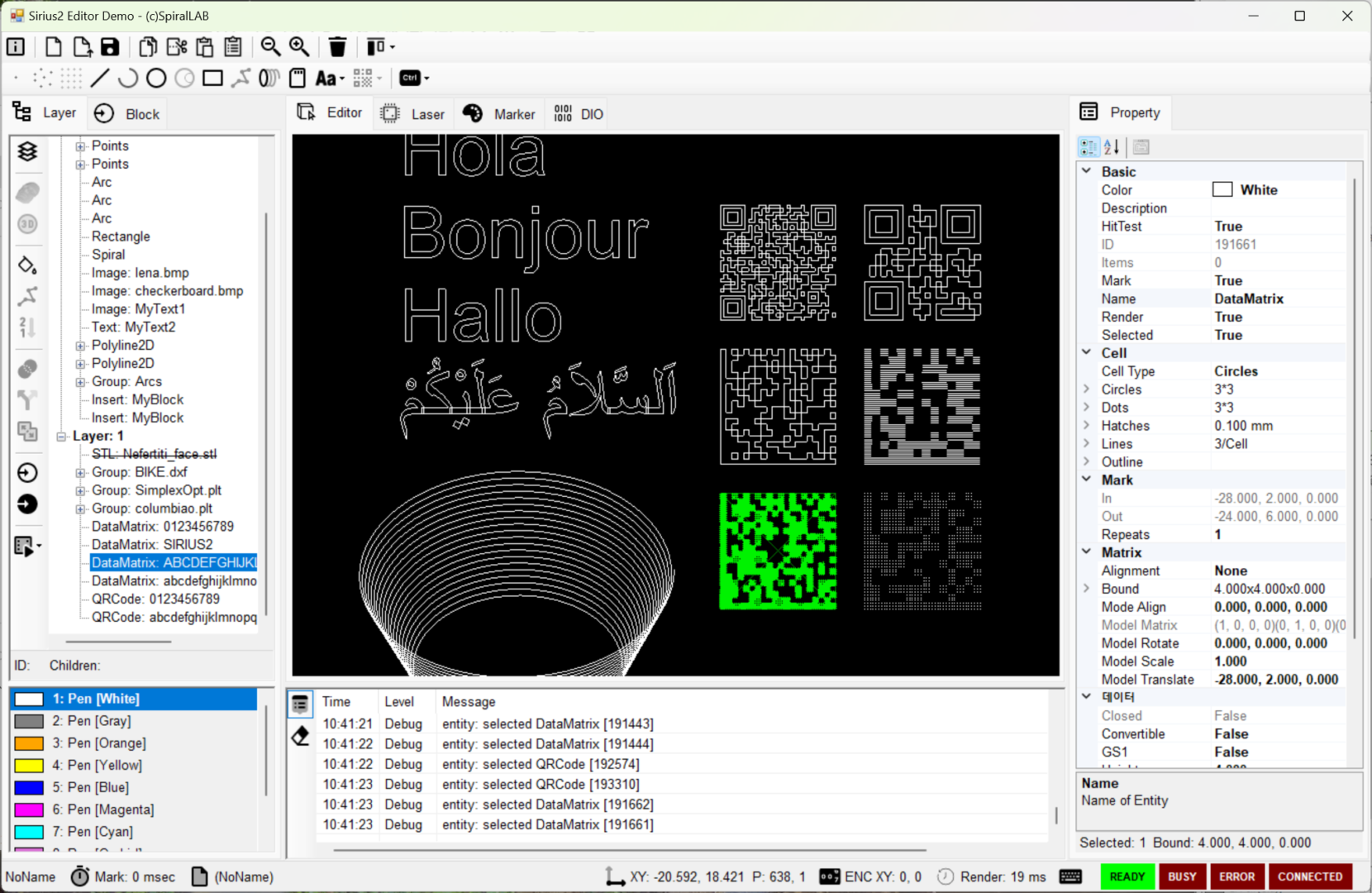Select the Circle drawing tool

[156, 79]
